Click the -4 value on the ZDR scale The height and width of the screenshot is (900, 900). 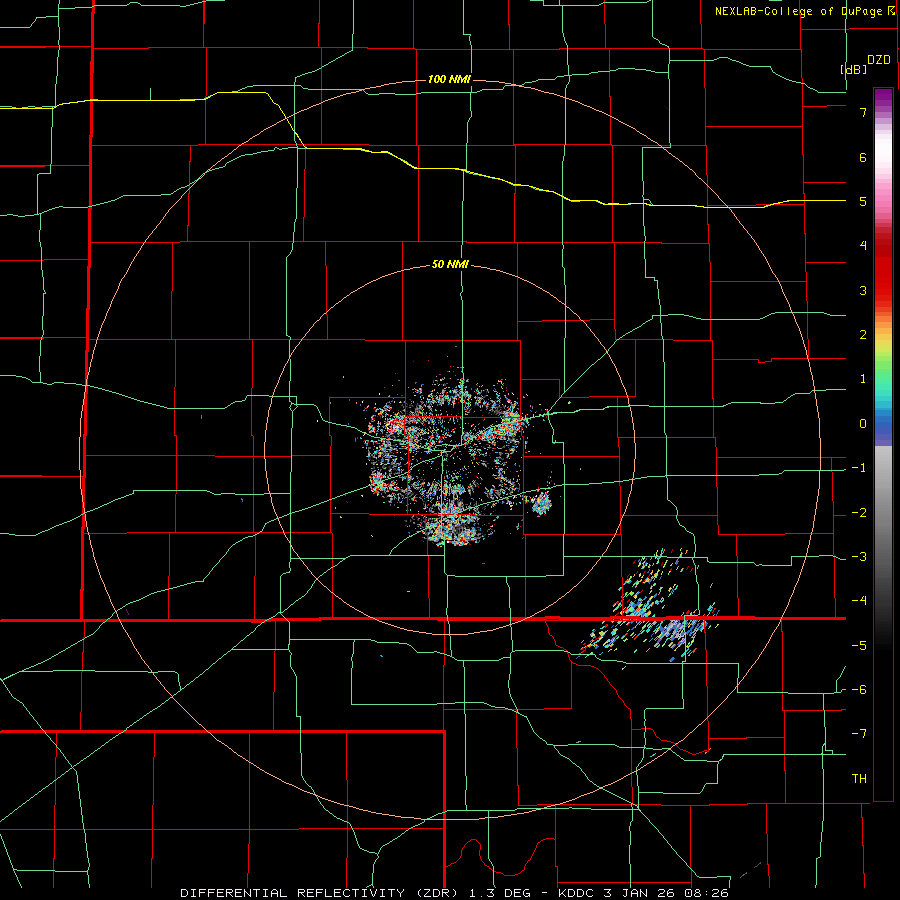(859, 601)
